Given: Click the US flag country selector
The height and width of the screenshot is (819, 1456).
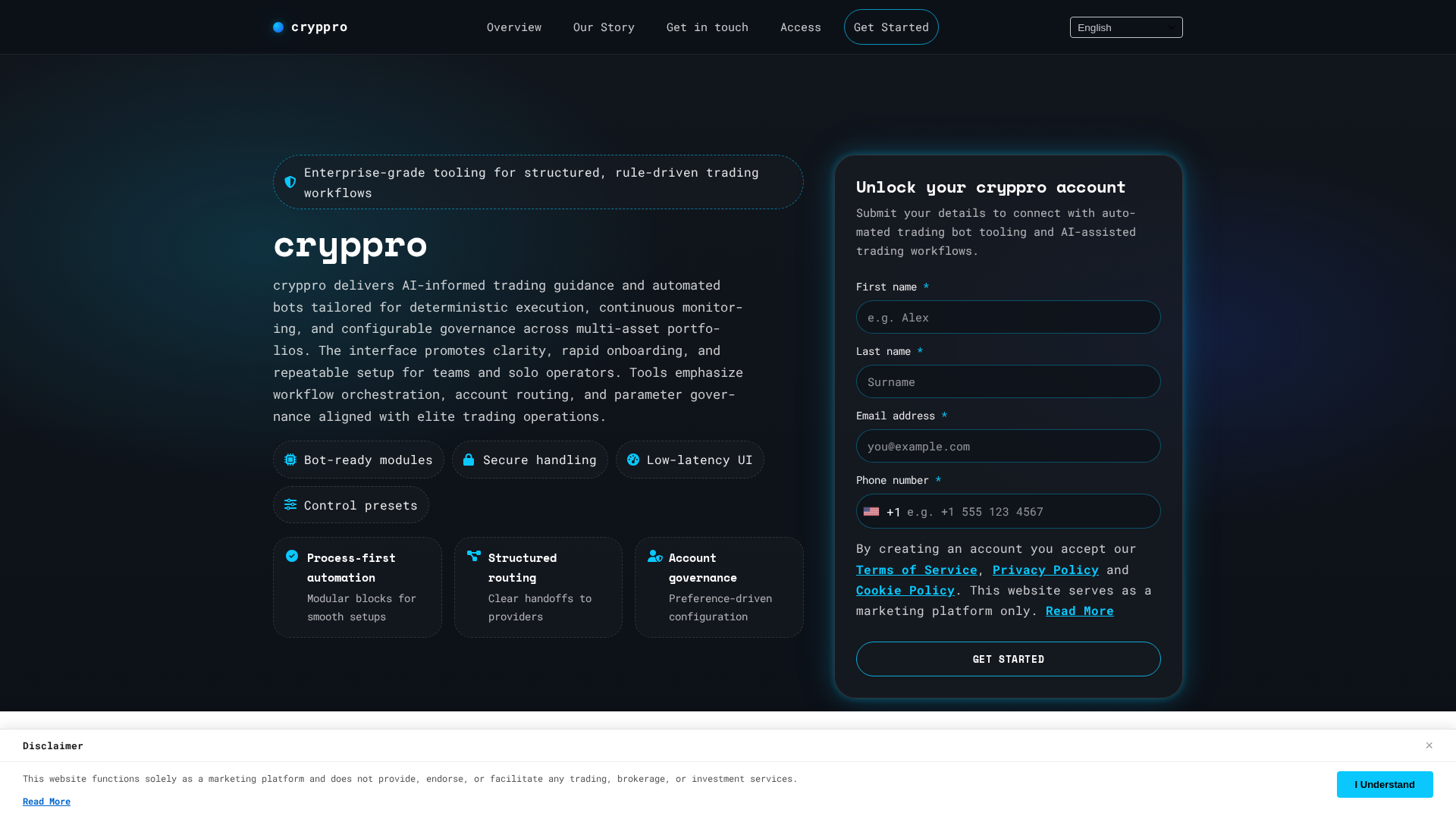Looking at the screenshot, I should click(871, 512).
